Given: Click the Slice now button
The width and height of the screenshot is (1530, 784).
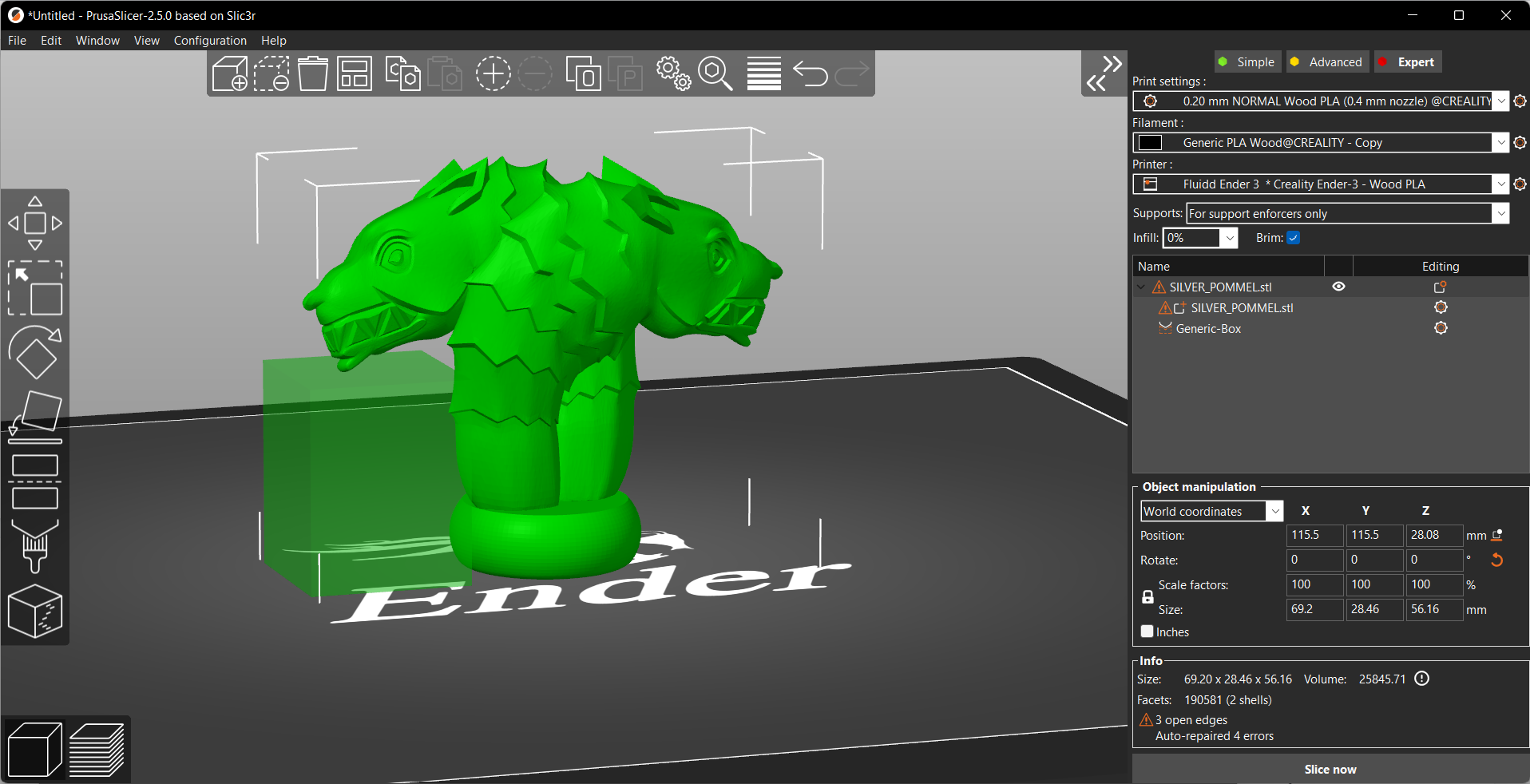Looking at the screenshot, I should click(1330, 770).
